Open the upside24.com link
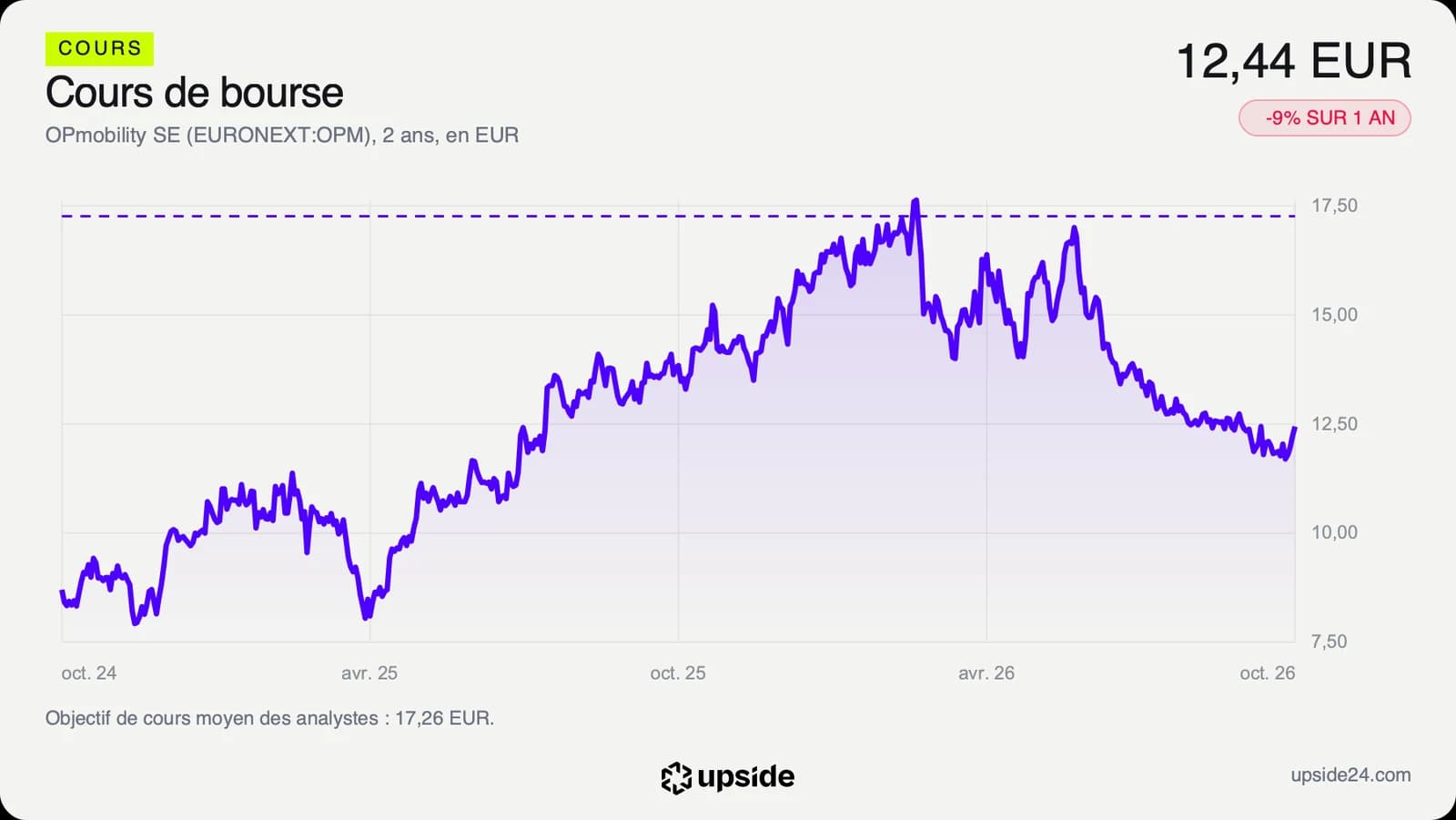 (x=1350, y=774)
